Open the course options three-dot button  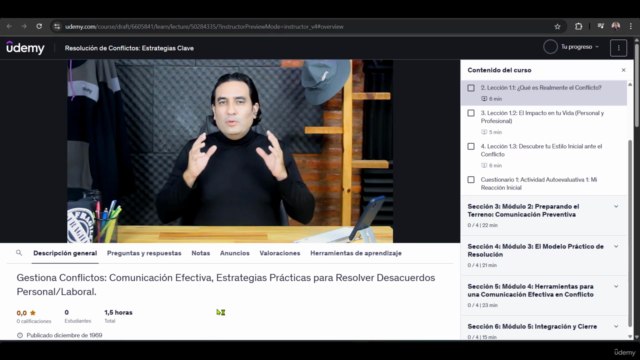coord(618,48)
